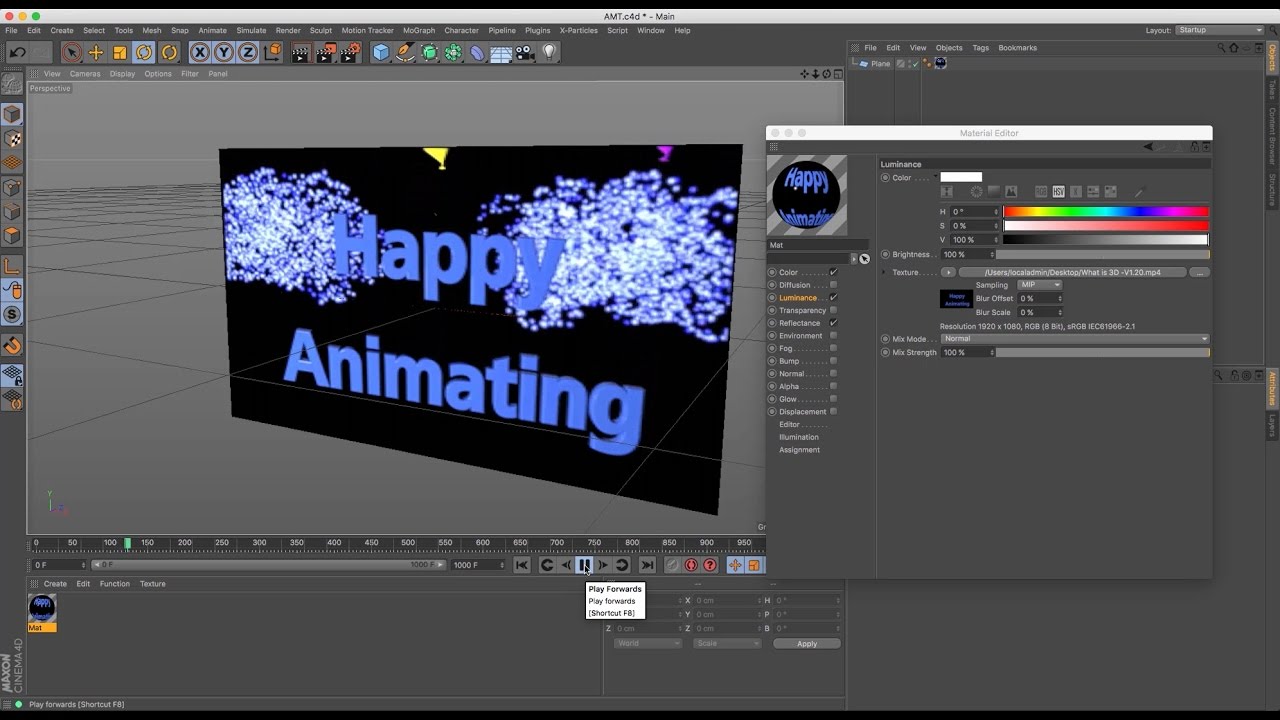1280x720 pixels.
Task: Select the Rotate tool in top toolbar
Action: 144,52
